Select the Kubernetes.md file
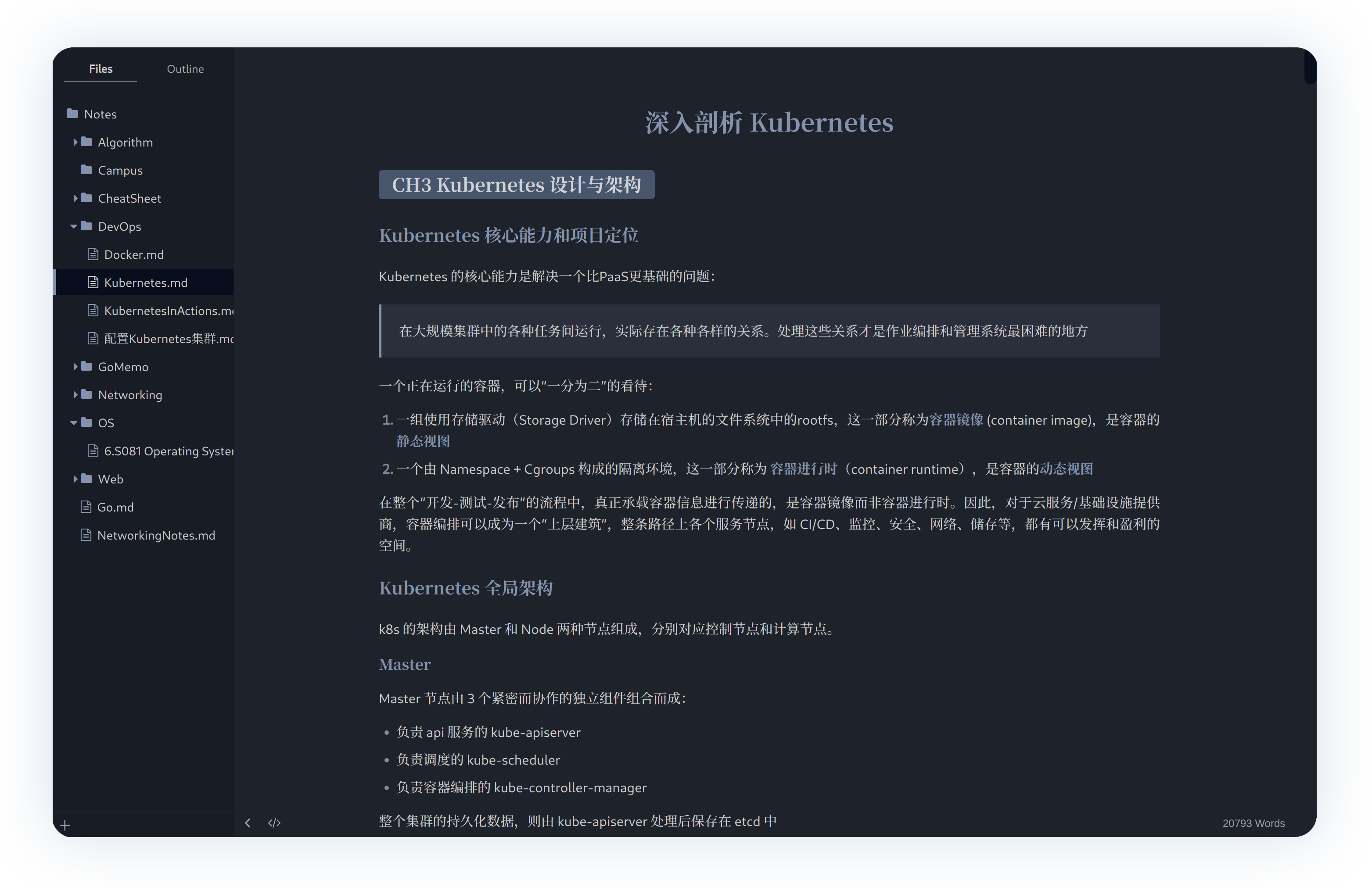Image resolution: width=1372 pixels, height=887 pixels. click(145, 282)
